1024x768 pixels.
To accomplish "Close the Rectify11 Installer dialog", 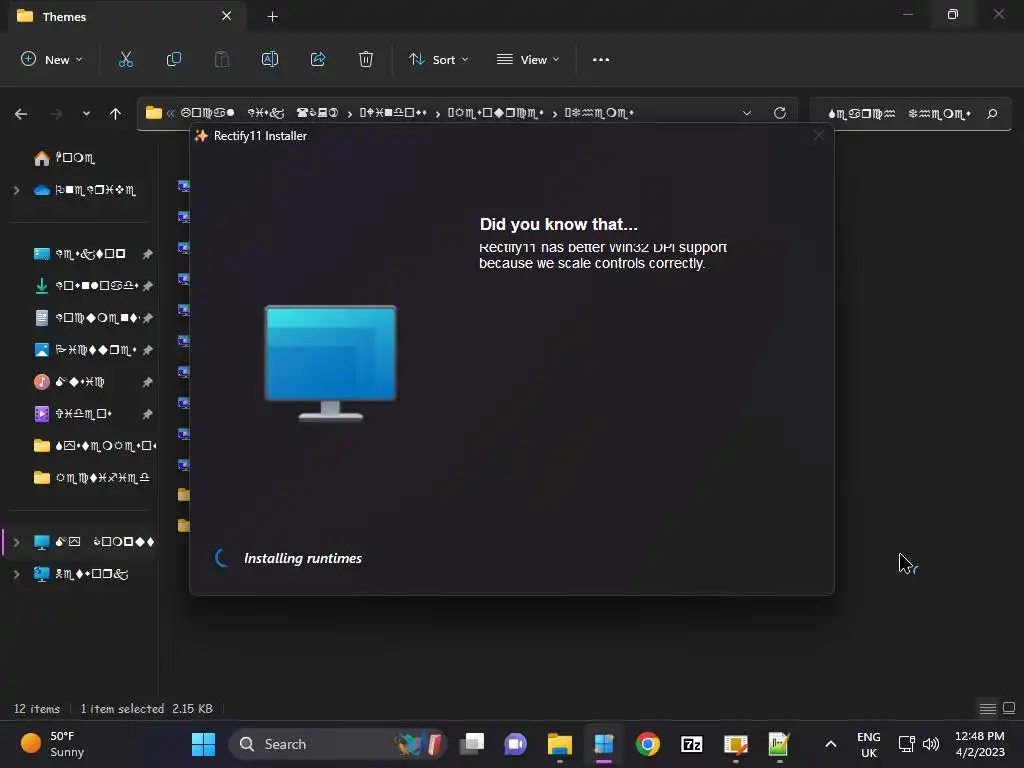I will [819, 135].
